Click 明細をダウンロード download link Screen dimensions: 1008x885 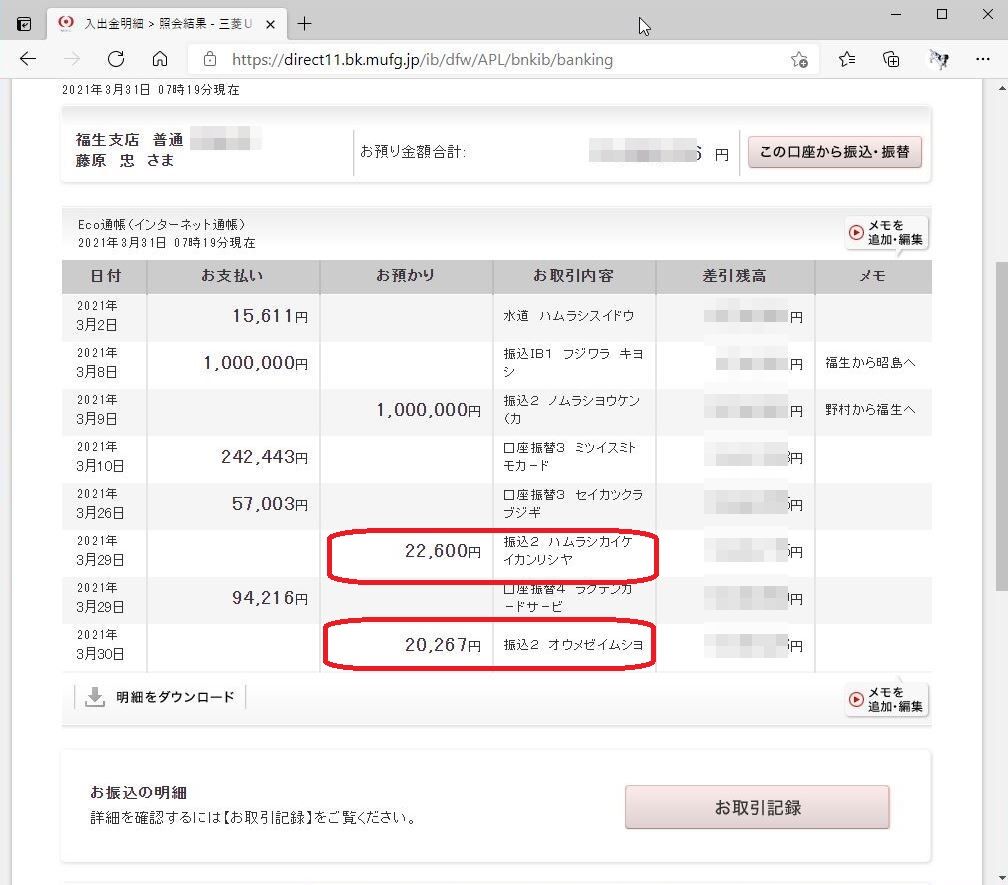point(160,697)
